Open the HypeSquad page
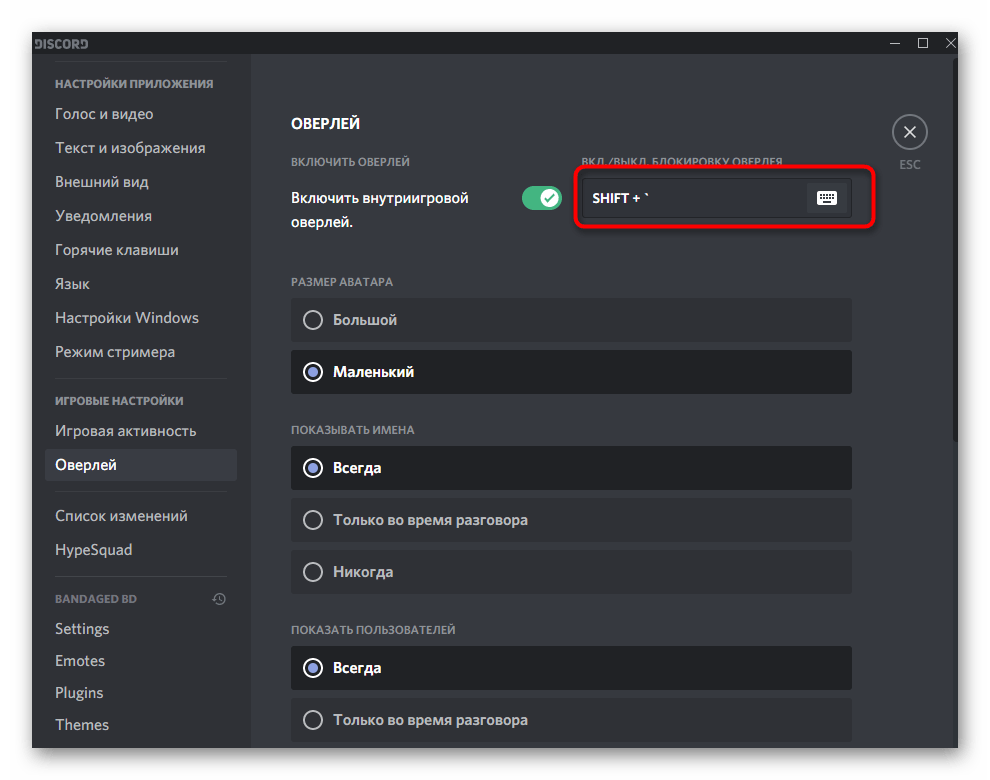Screen dimensions: 990x780 pos(93,550)
